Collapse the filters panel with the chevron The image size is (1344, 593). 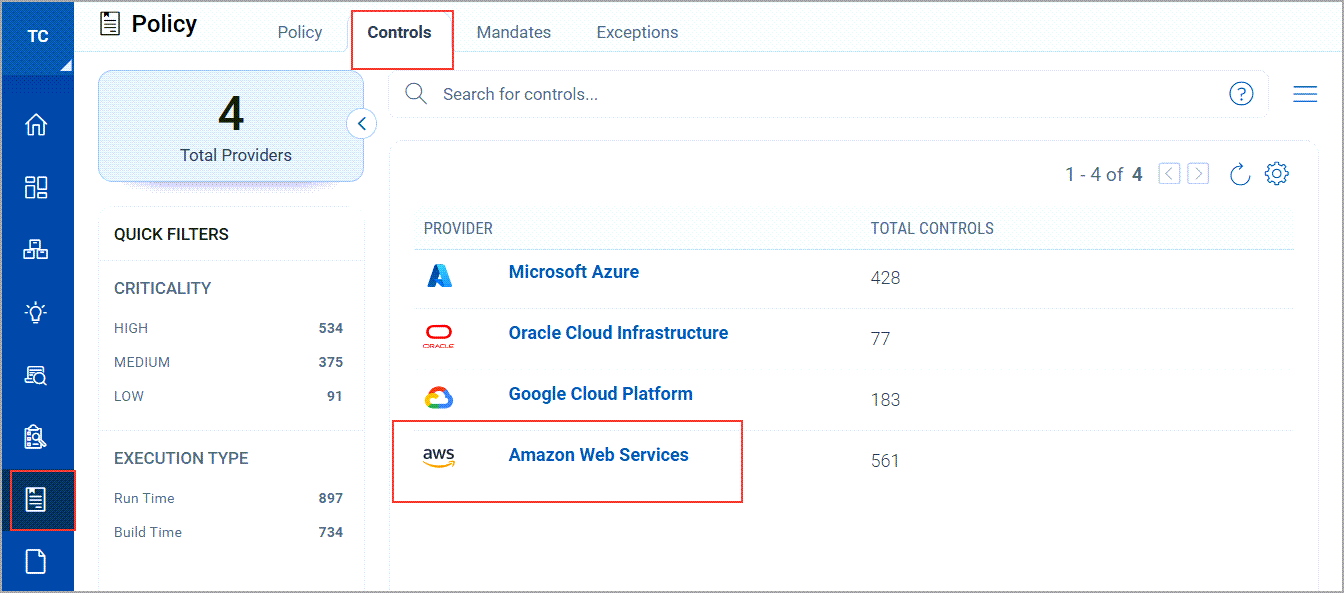click(x=362, y=124)
